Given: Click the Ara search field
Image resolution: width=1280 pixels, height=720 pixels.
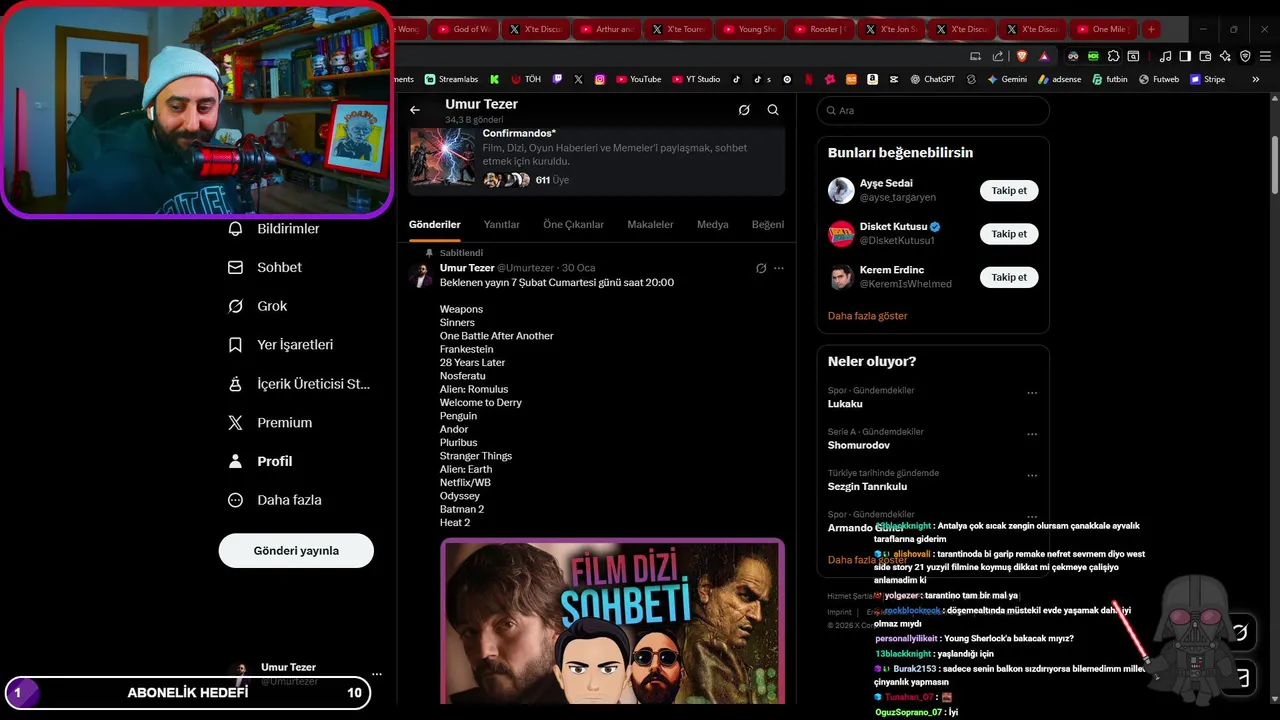Looking at the screenshot, I should click(933, 111).
